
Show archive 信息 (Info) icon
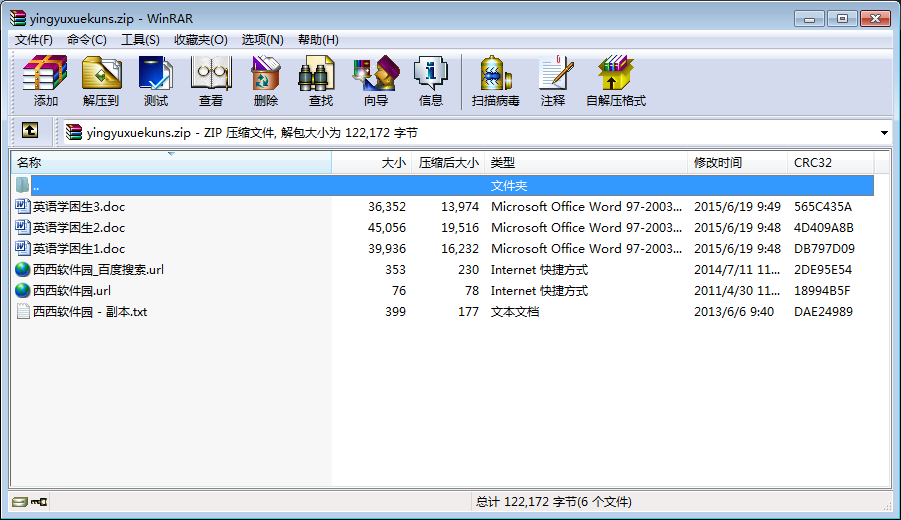tap(430, 74)
